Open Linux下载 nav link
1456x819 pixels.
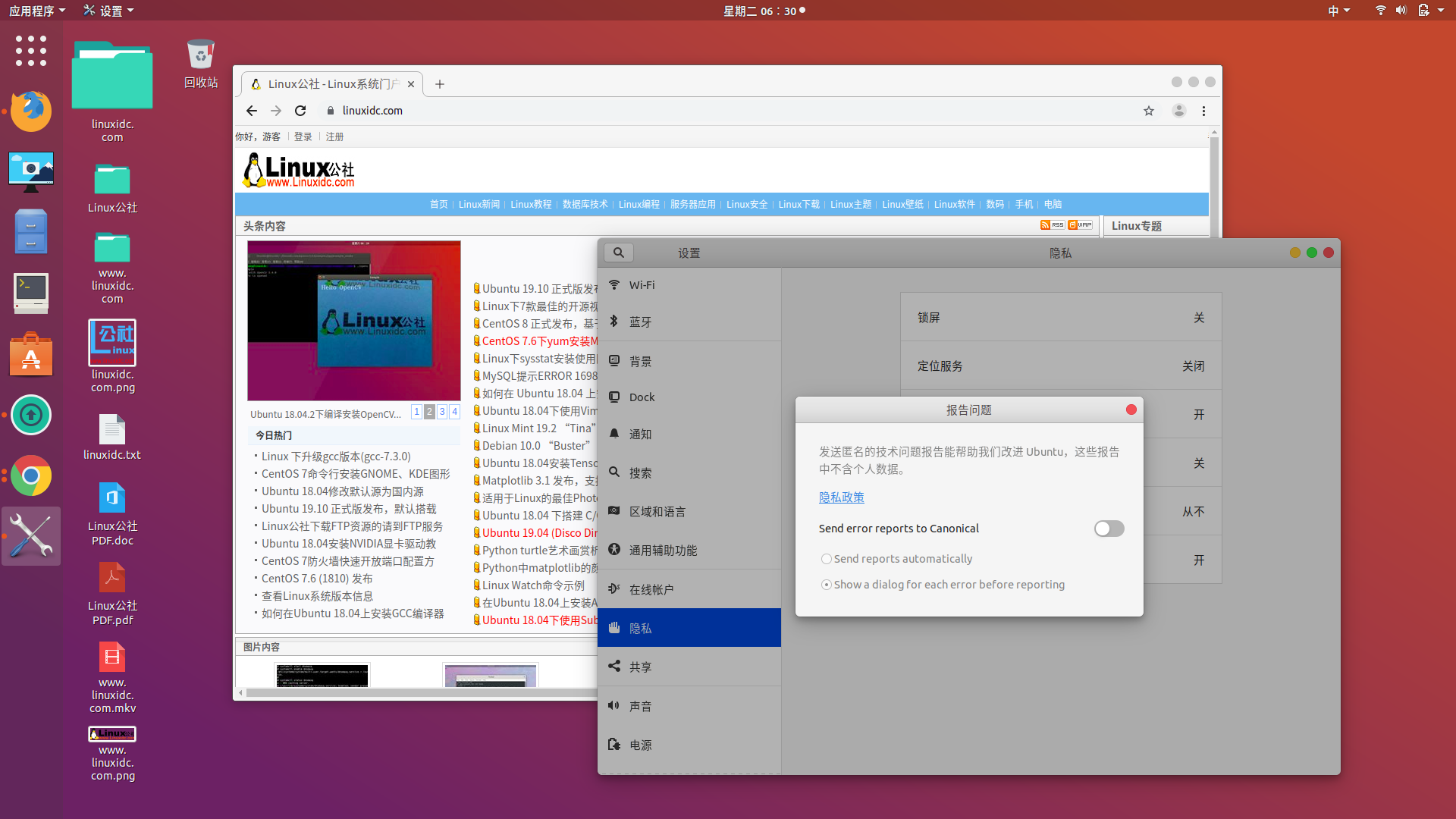pyautogui.click(x=799, y=204)
